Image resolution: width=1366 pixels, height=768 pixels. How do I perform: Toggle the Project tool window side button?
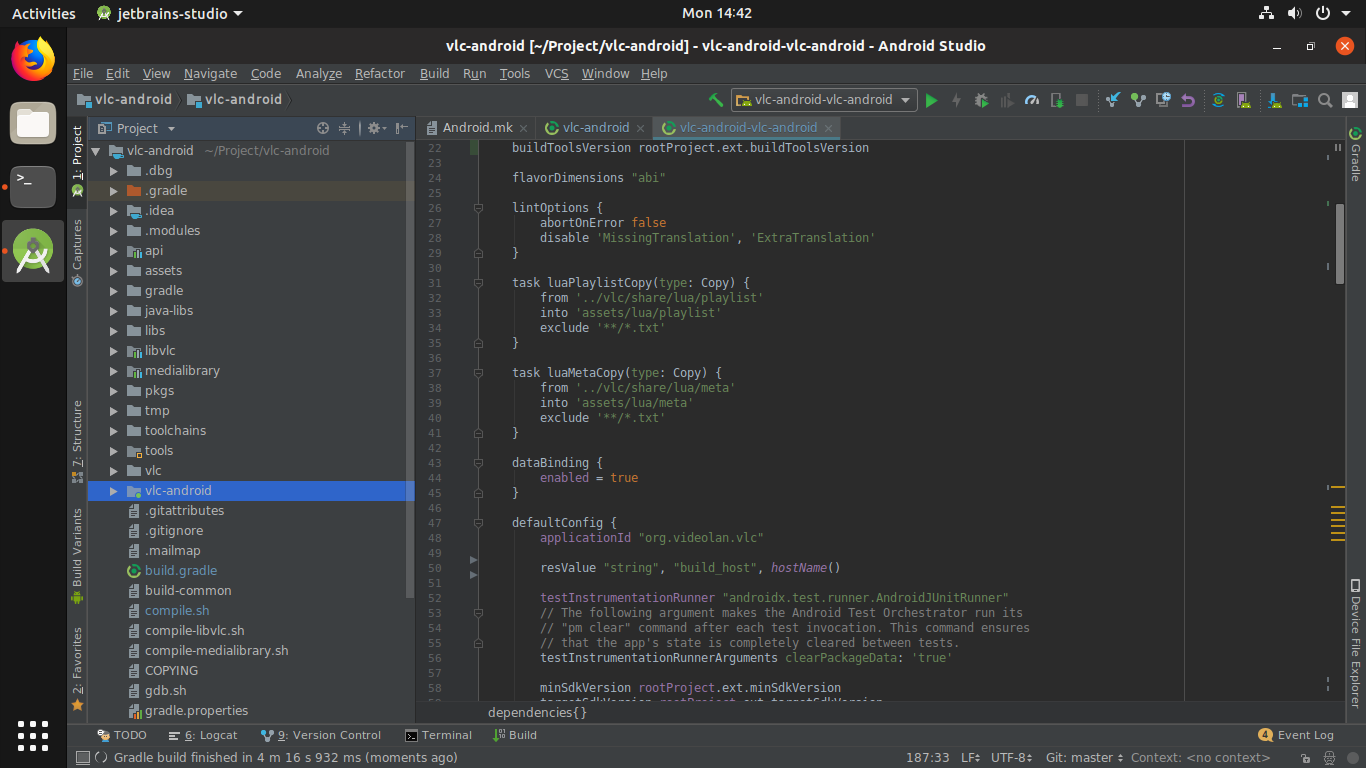point(77,160)
